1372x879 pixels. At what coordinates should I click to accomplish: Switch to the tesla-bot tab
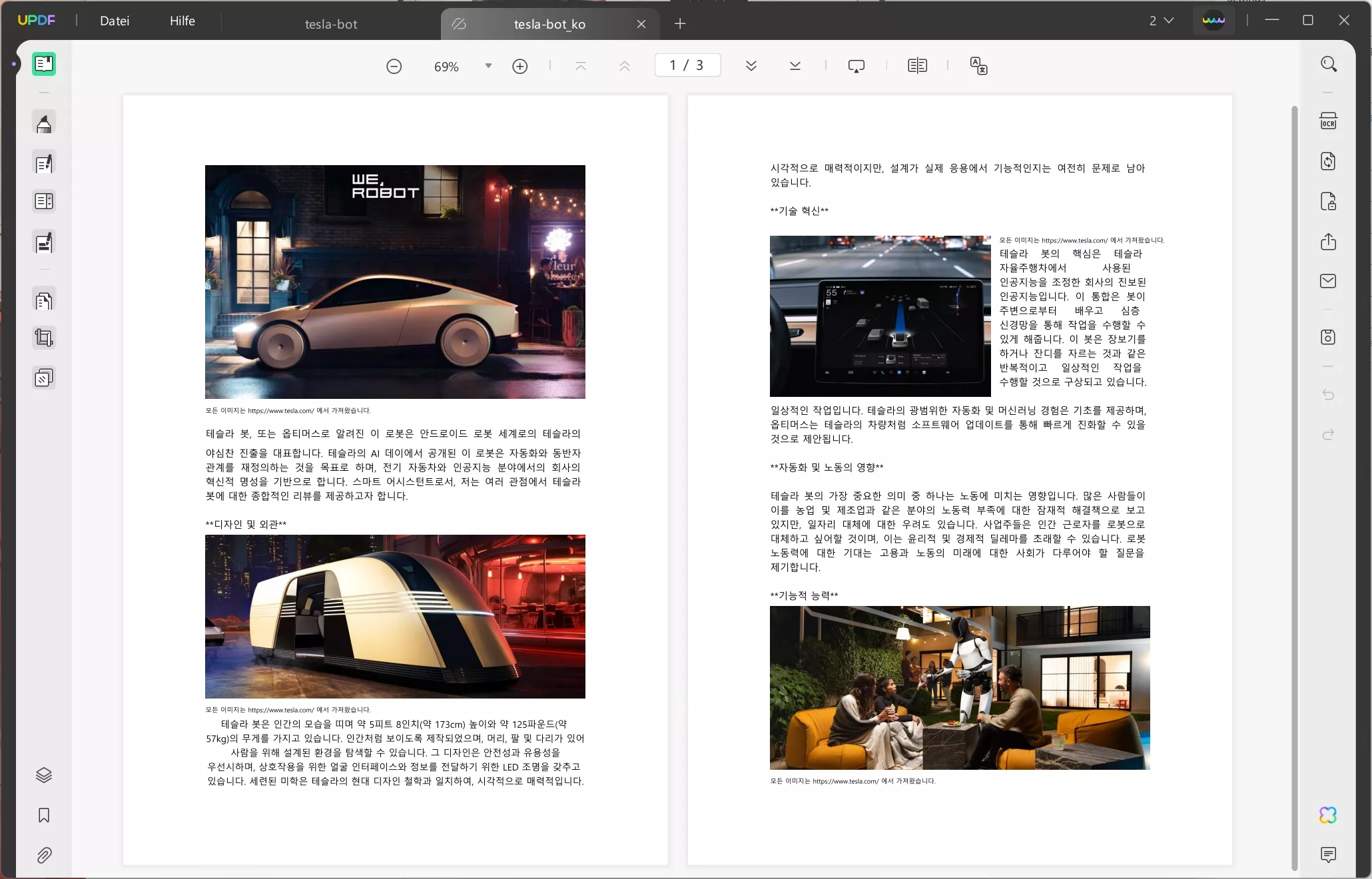coord(331,24)
